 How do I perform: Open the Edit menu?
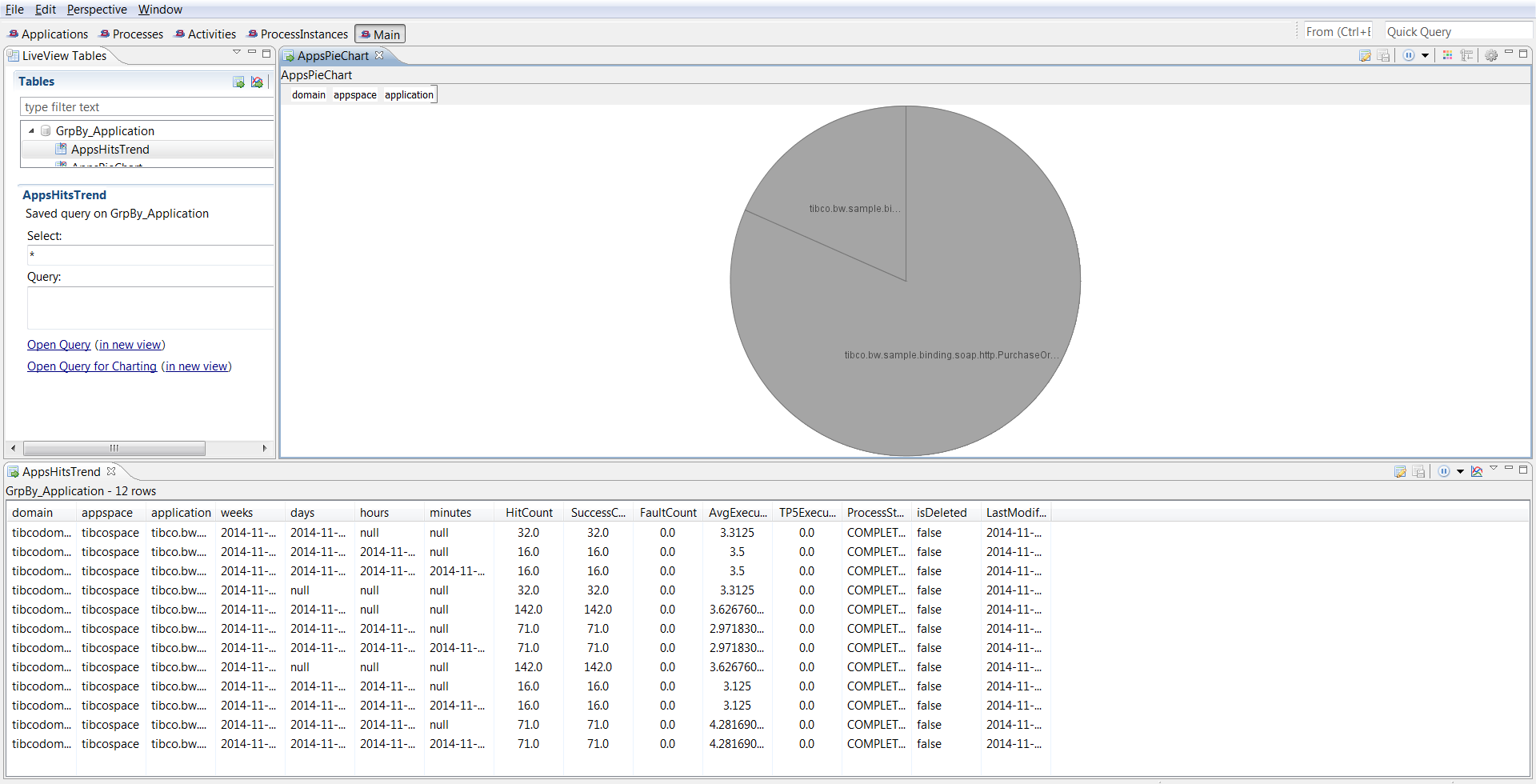point(46,10)
